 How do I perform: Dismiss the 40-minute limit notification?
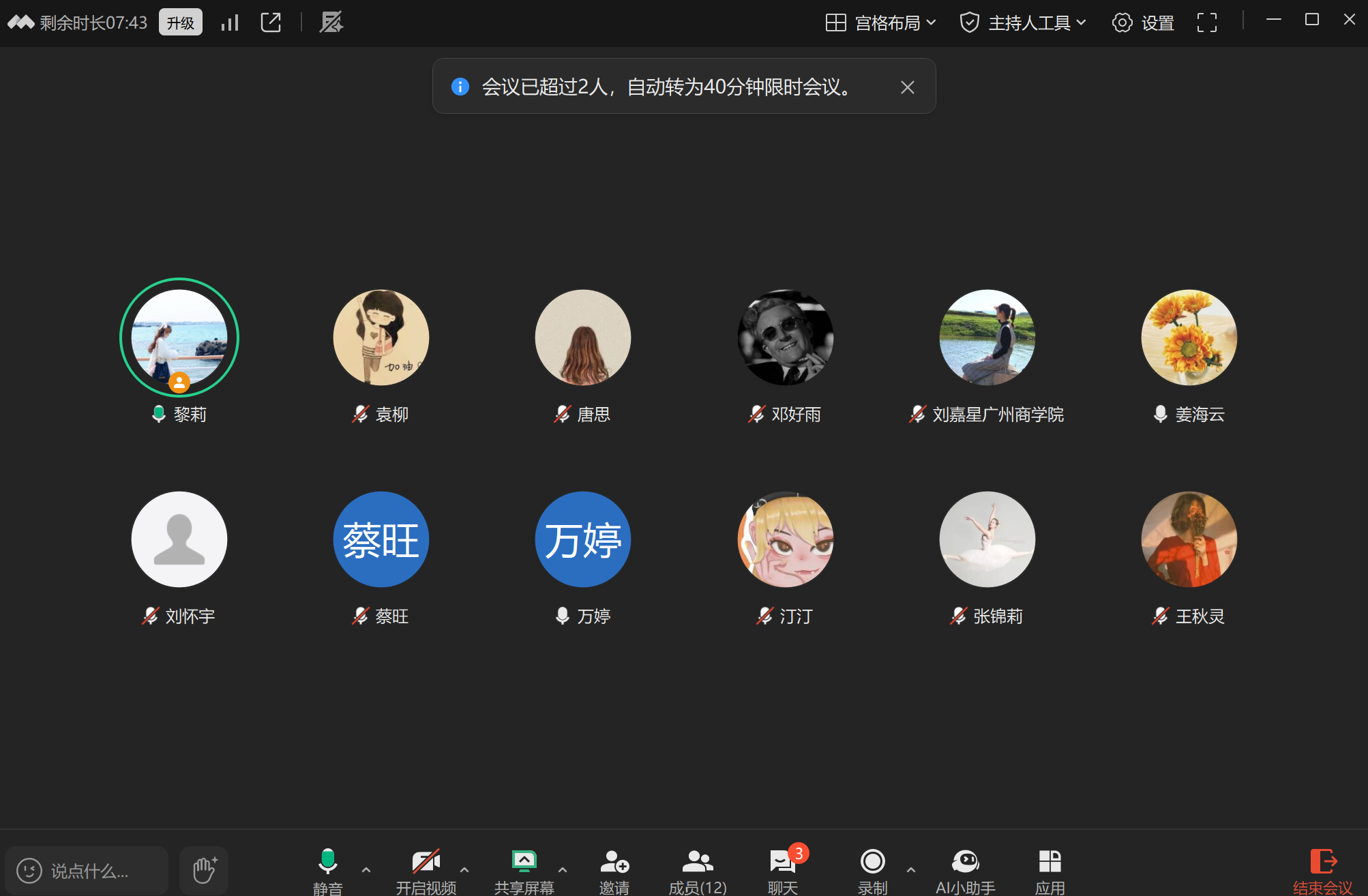point(908,87)
